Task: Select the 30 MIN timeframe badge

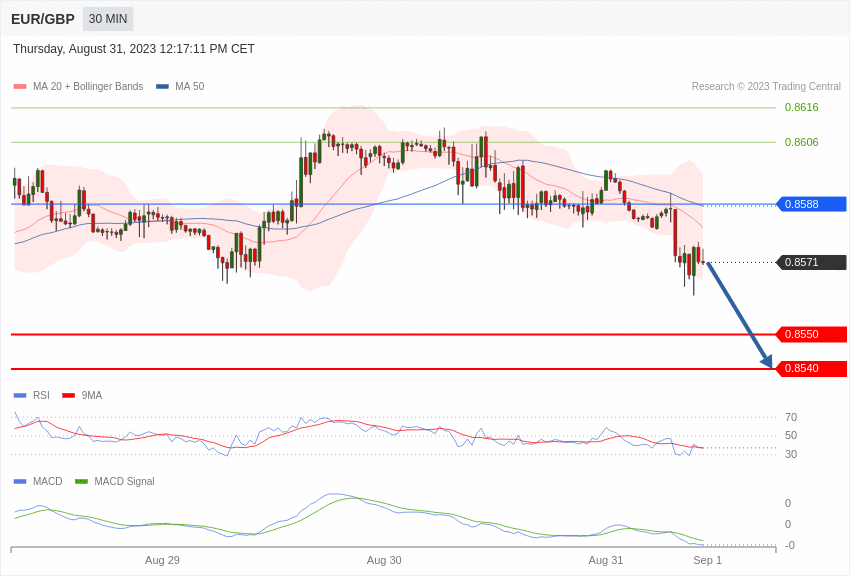Action: (x=108, y=19)
